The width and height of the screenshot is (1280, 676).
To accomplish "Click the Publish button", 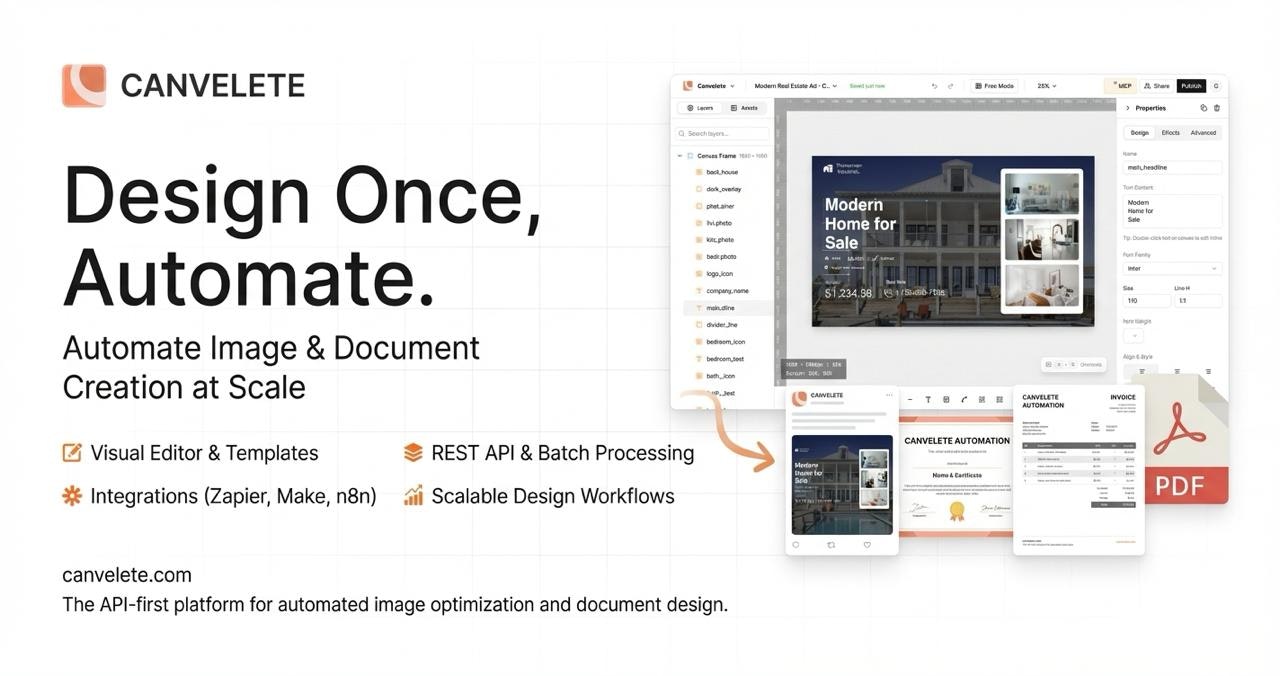I will click(x=1191, y=86).
